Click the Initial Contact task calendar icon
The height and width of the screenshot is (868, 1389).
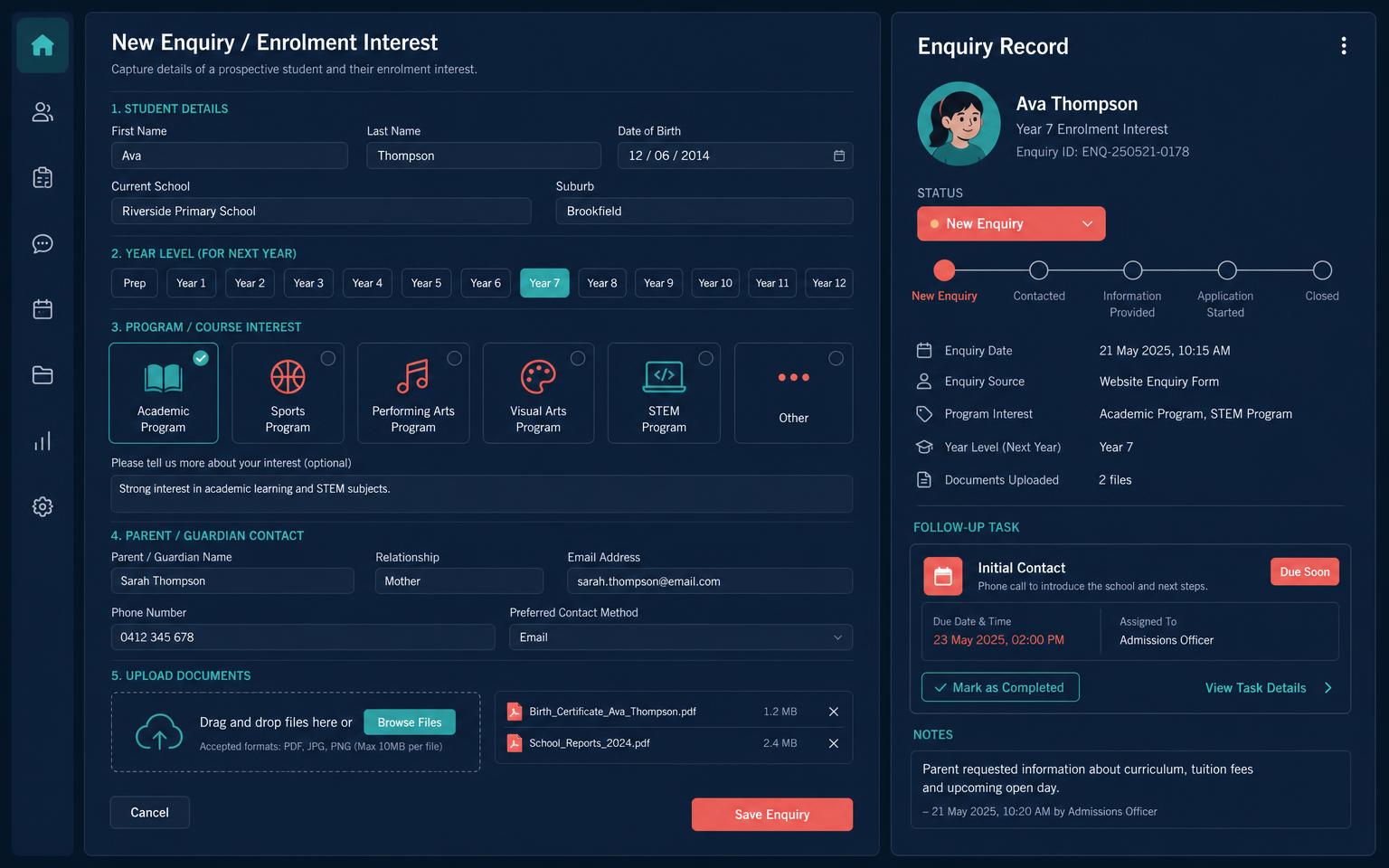click(x=943, y=576)
